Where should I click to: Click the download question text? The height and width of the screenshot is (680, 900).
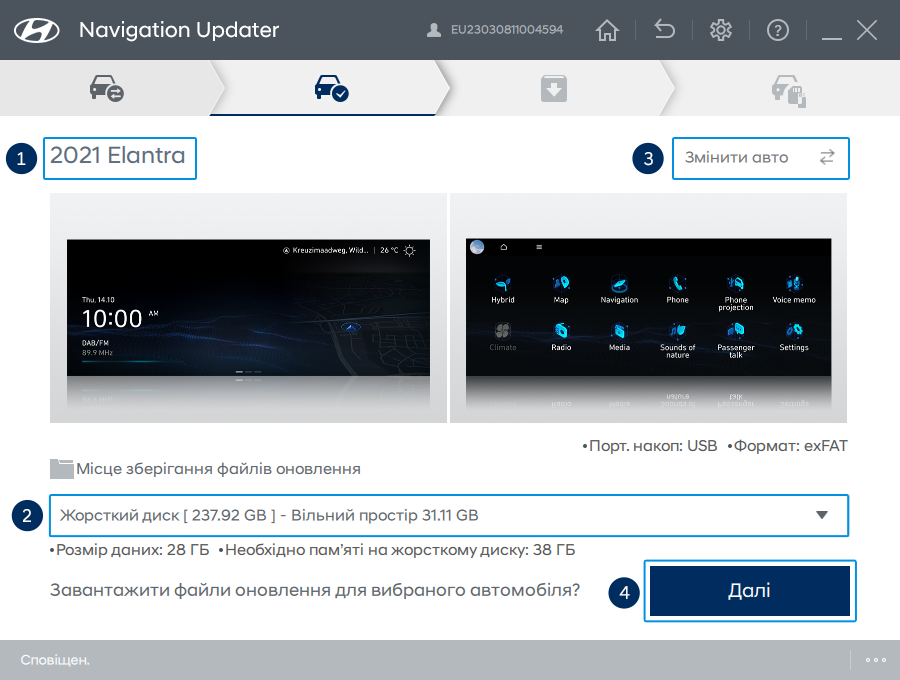(x=315, y=590)
